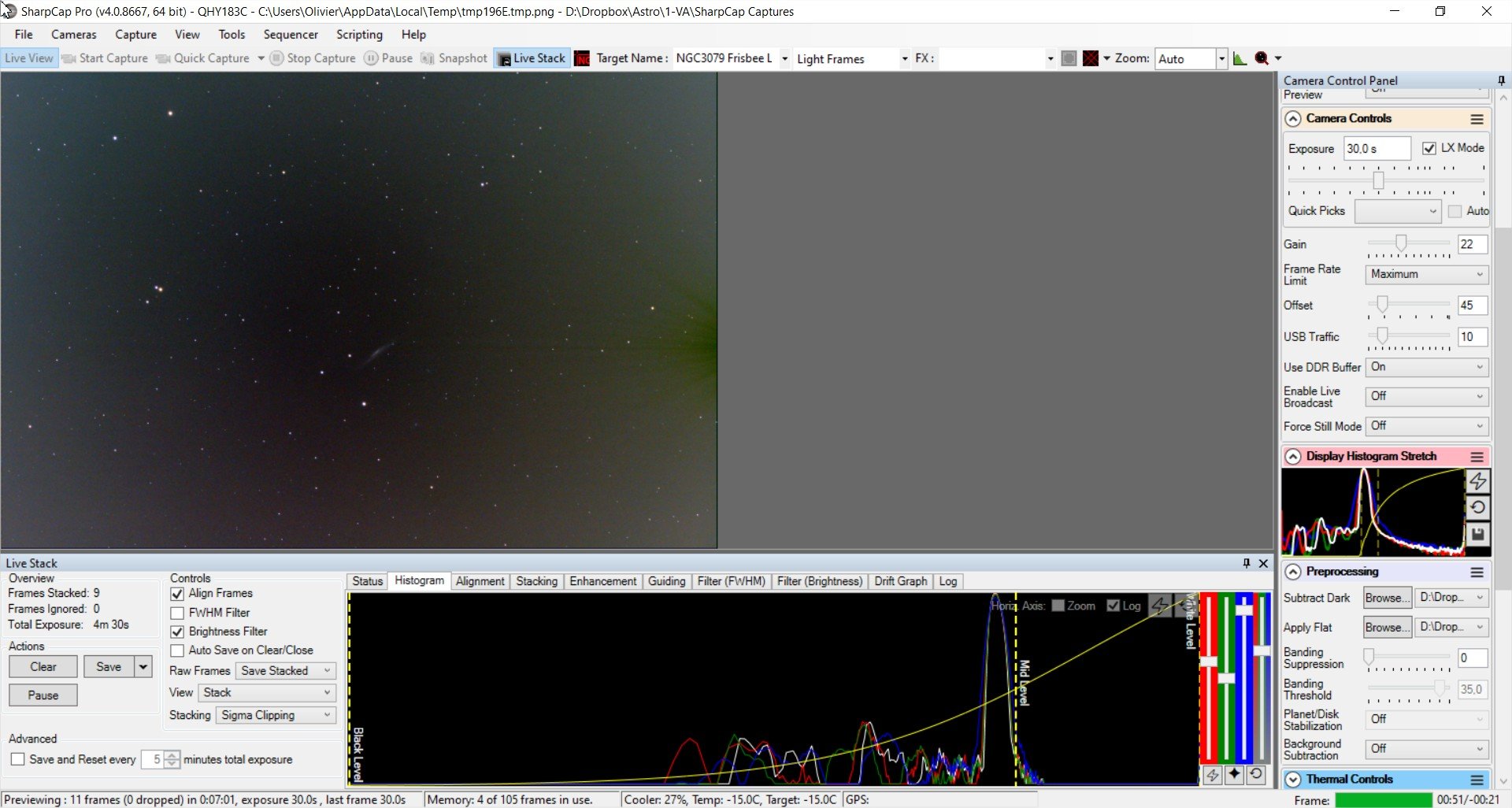Enable the FWHM Filter checkbox
Image resolution: width=1512 pixels, height=808 pixels.
click(177, 613)
